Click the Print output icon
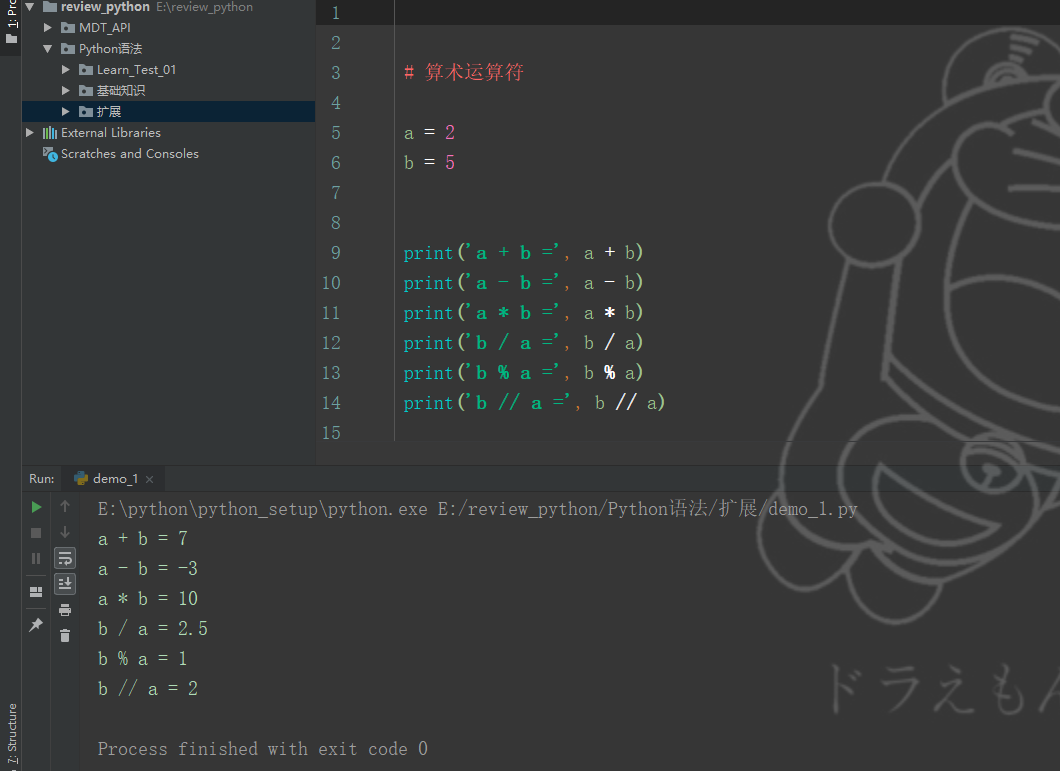The width and height of the screenshot is (1060, 771). 65,610
